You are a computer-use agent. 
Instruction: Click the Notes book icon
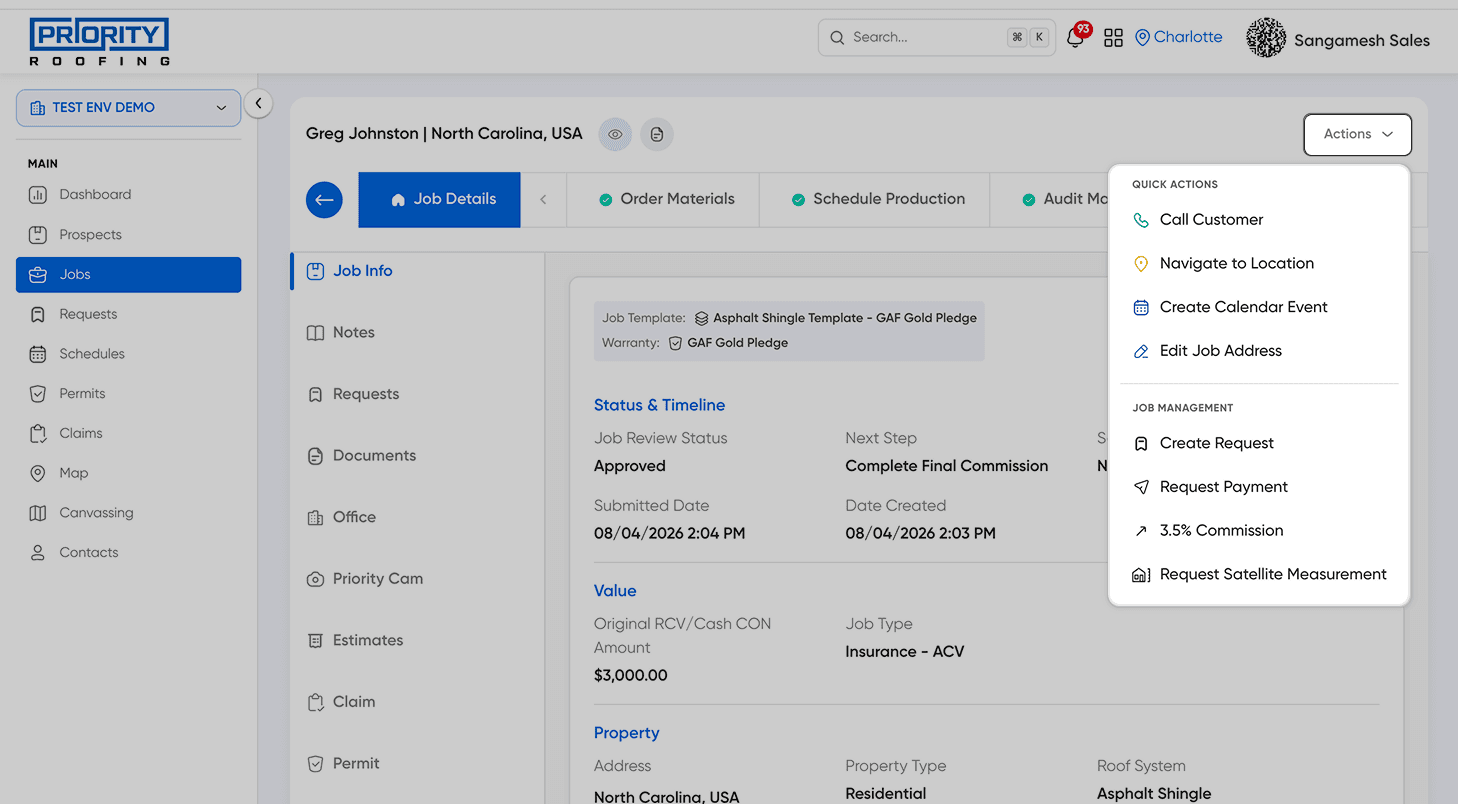pos(315,333)
